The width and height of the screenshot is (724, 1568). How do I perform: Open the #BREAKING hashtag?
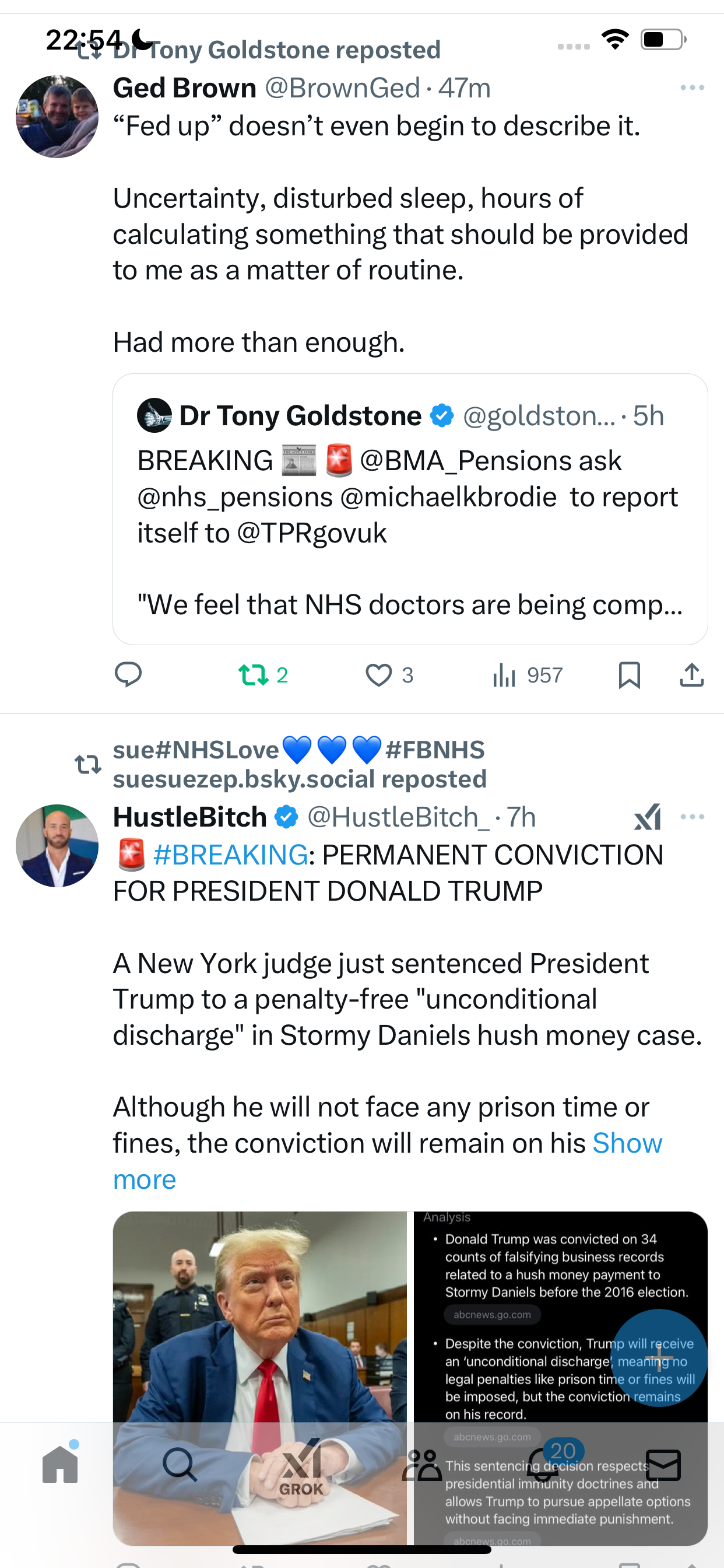tap(231, 855)
